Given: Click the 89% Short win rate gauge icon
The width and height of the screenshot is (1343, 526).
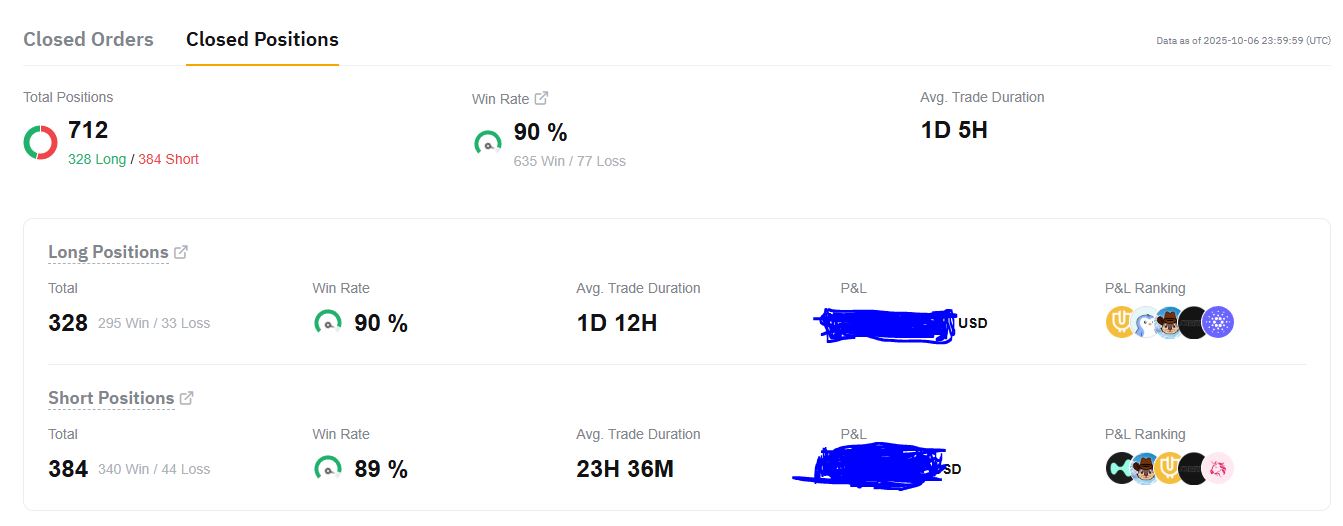Looking at the screenshot, I should [328, 468].
